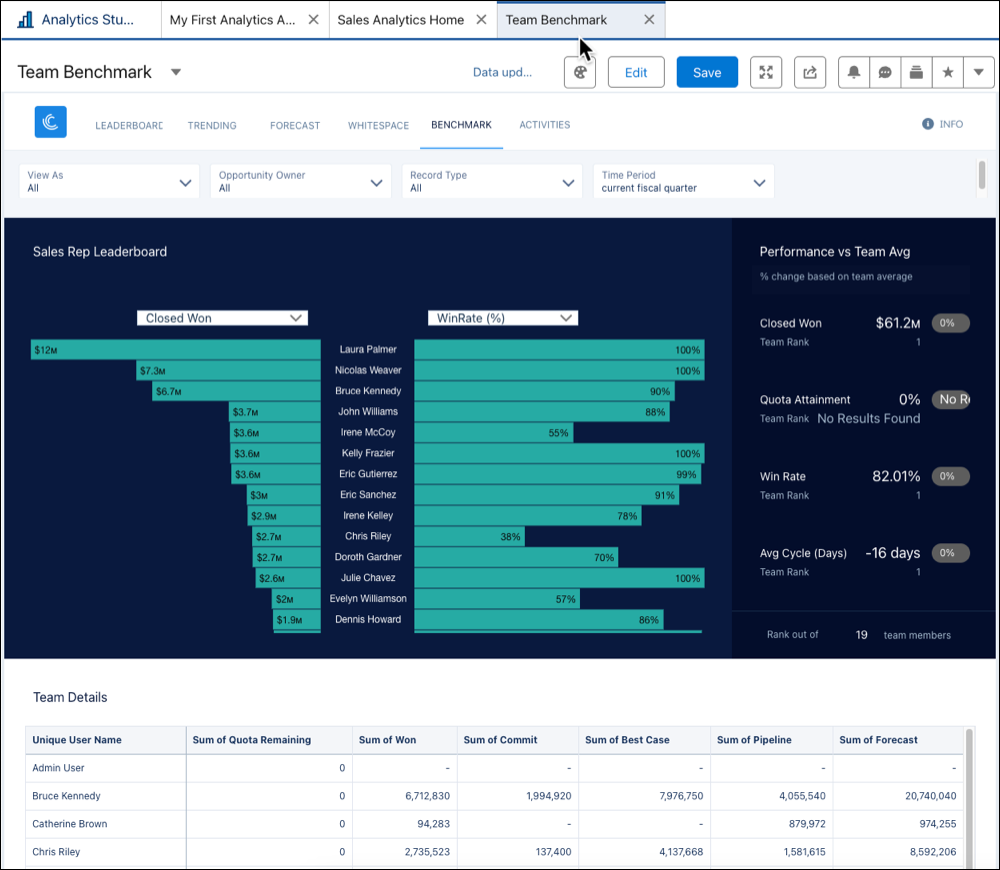Viewport: 1000px width, 870px height.
Task: Enter fullscreen presentation mode icon
Action: (766, 72)
